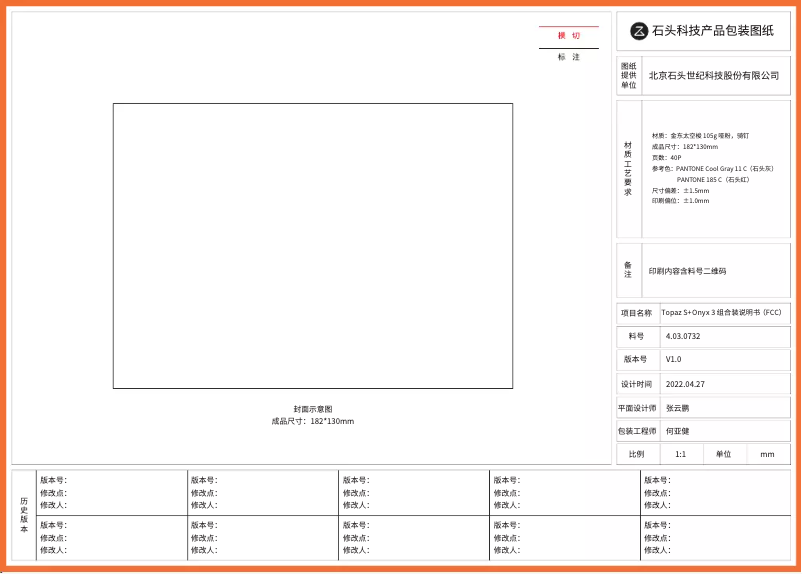802x574 pixels.
Task: Select the company name 北京石头世纪科技股份有限公司
Action: [x=713, y=76]
